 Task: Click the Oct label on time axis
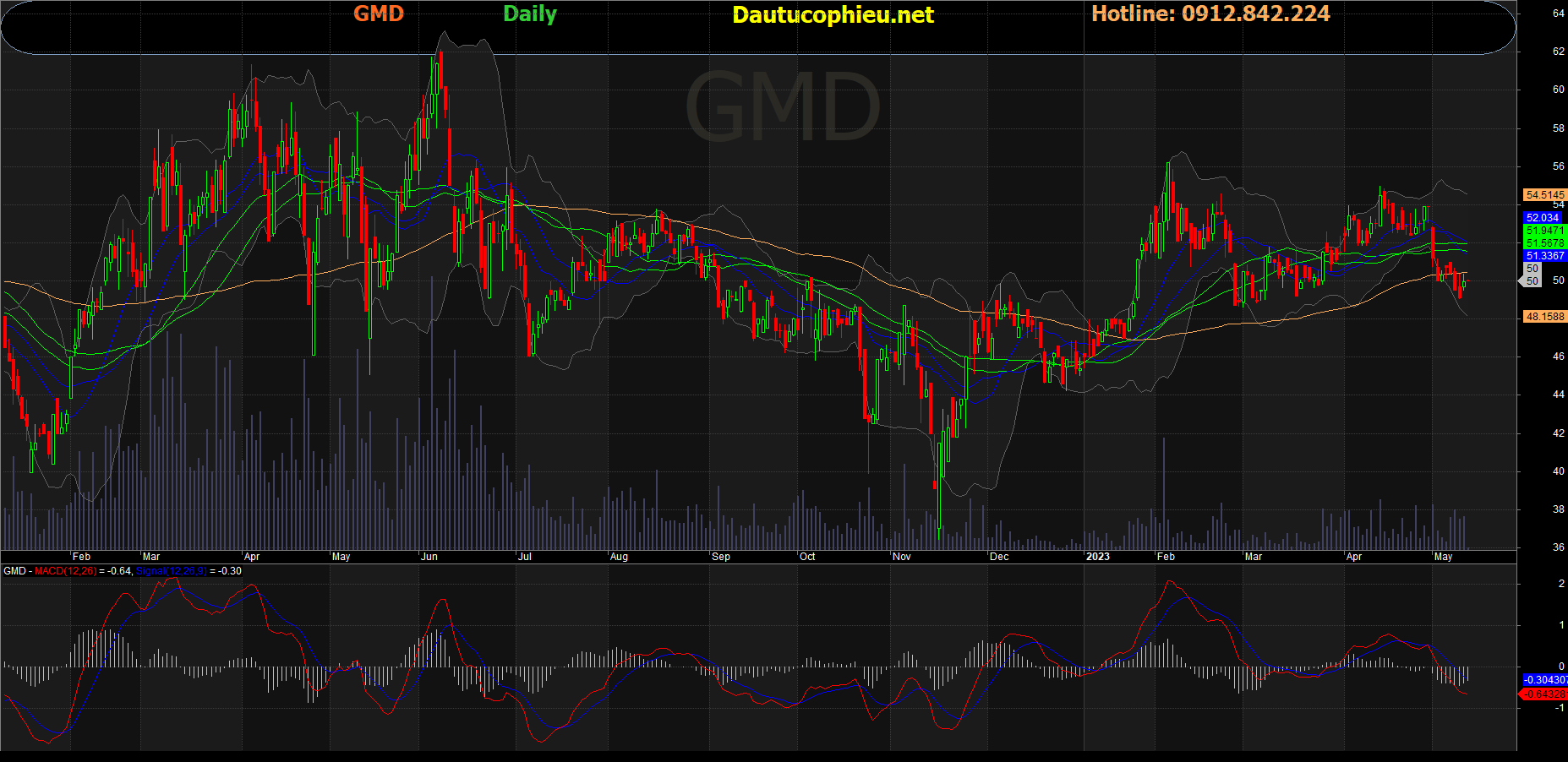[x=807, y=557]
